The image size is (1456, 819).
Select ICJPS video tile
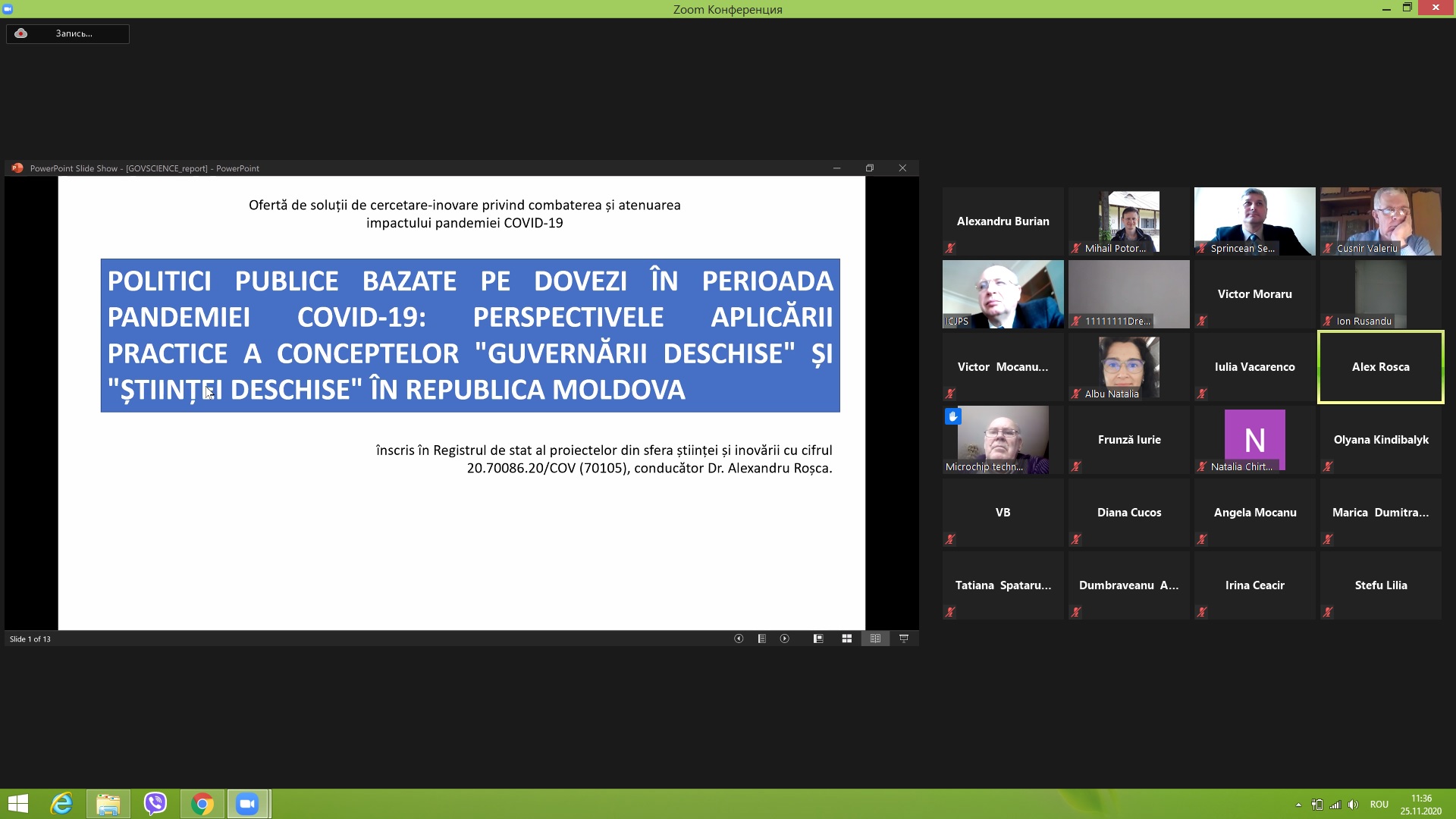point(1003,294)
